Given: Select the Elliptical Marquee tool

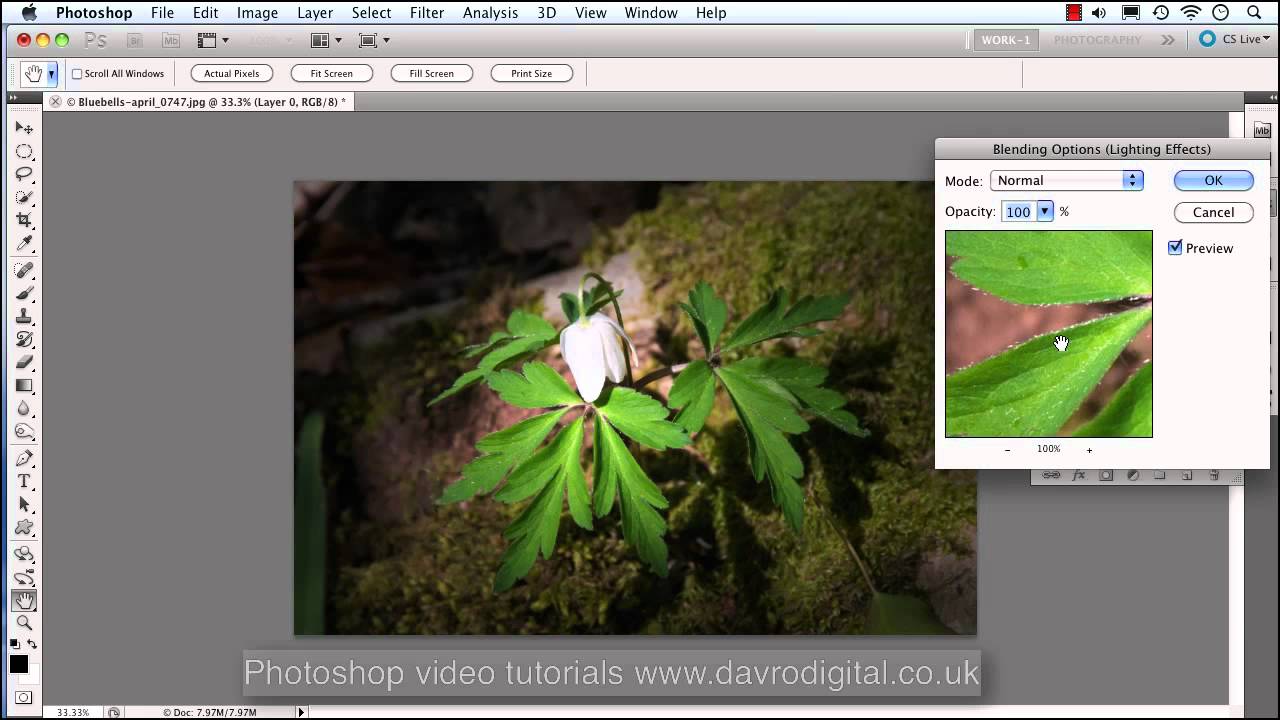Looking at the screenshot, I should [24, 152].
